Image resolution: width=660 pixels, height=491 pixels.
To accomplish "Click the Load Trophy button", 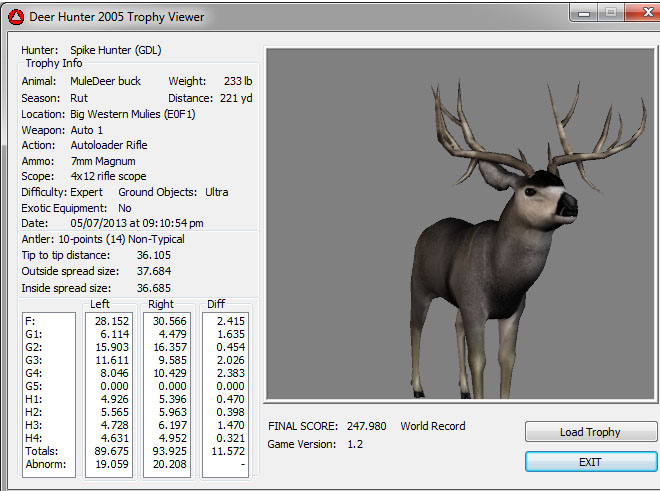I will click(590, 432).
